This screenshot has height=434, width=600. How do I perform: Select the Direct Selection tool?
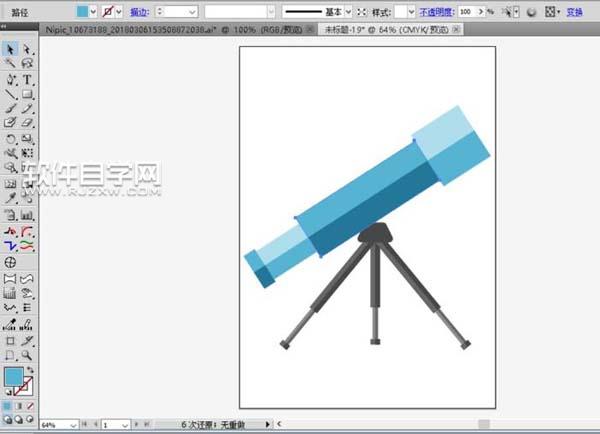click(27, 49)
